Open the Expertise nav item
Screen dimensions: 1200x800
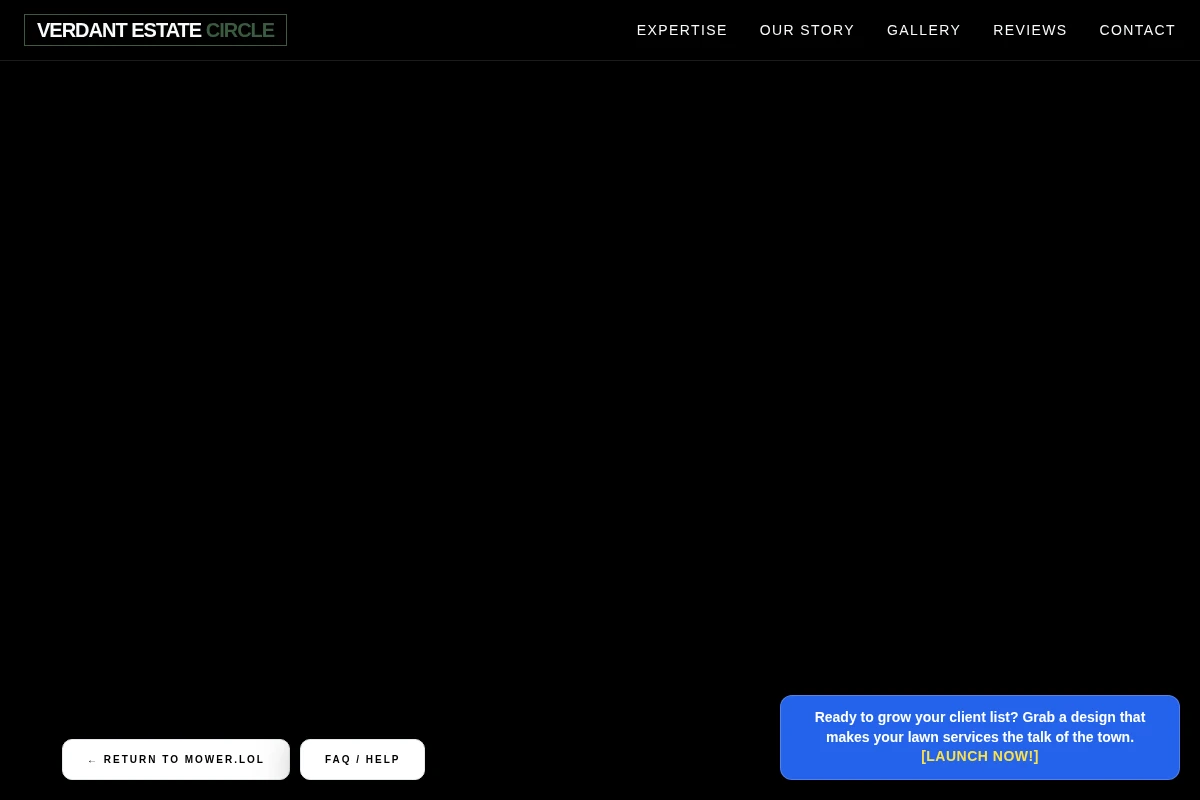point(682,30)
